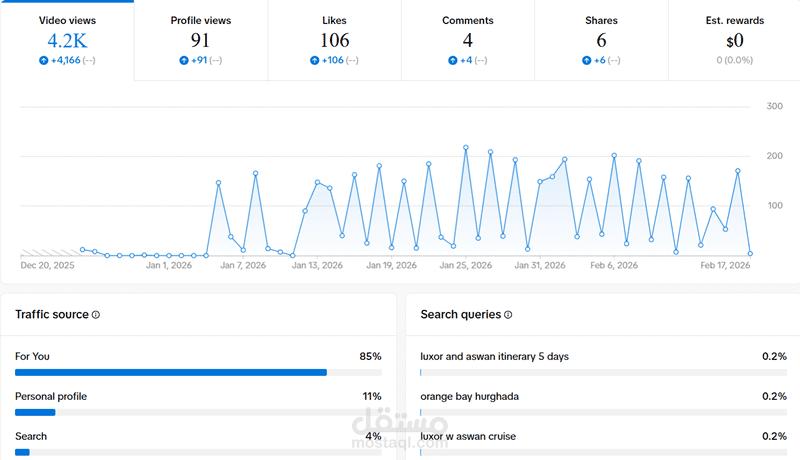Click the final data point on the chart line

pos(750,254)
